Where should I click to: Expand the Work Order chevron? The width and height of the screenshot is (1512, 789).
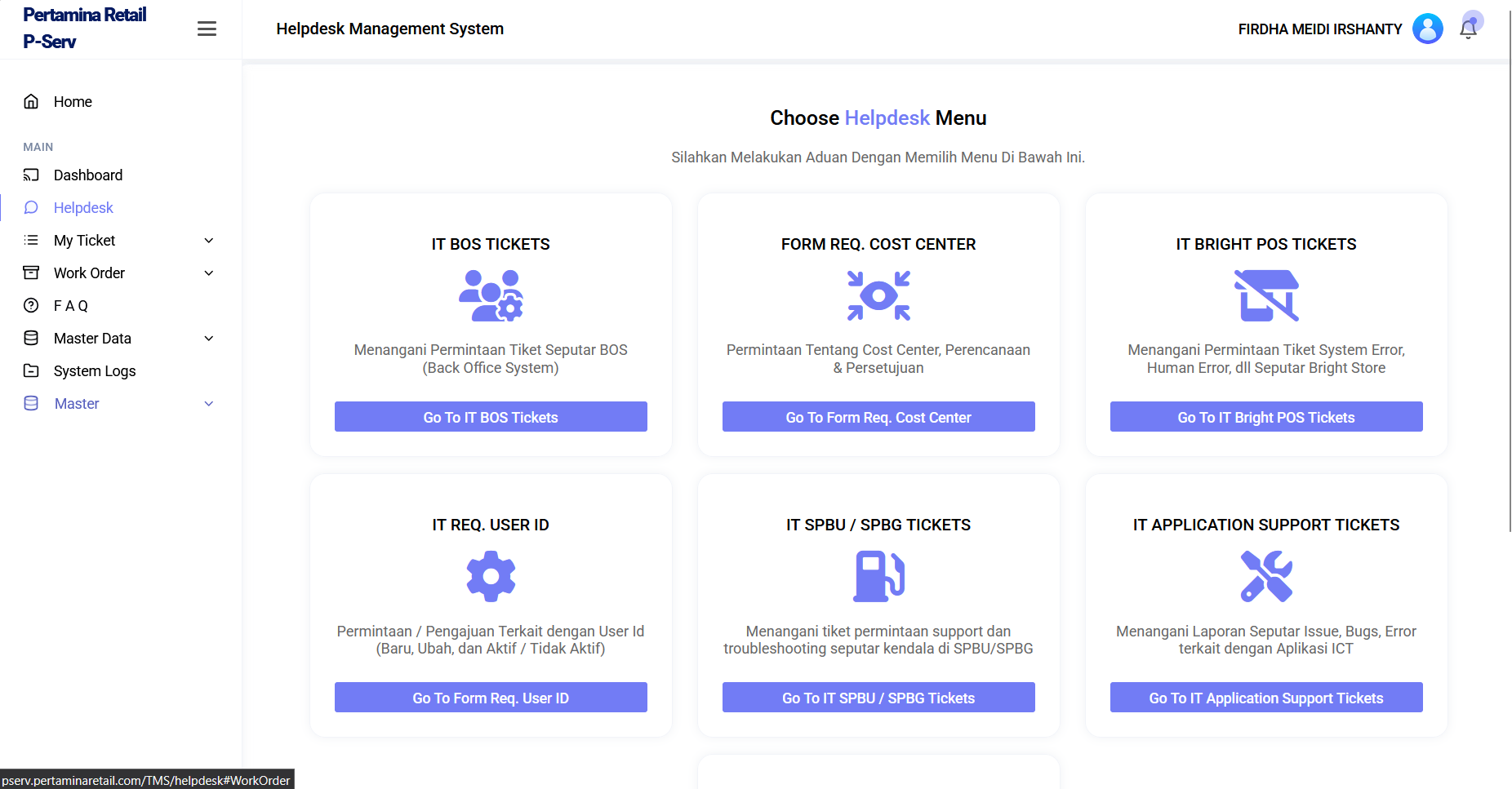(209, 273)
